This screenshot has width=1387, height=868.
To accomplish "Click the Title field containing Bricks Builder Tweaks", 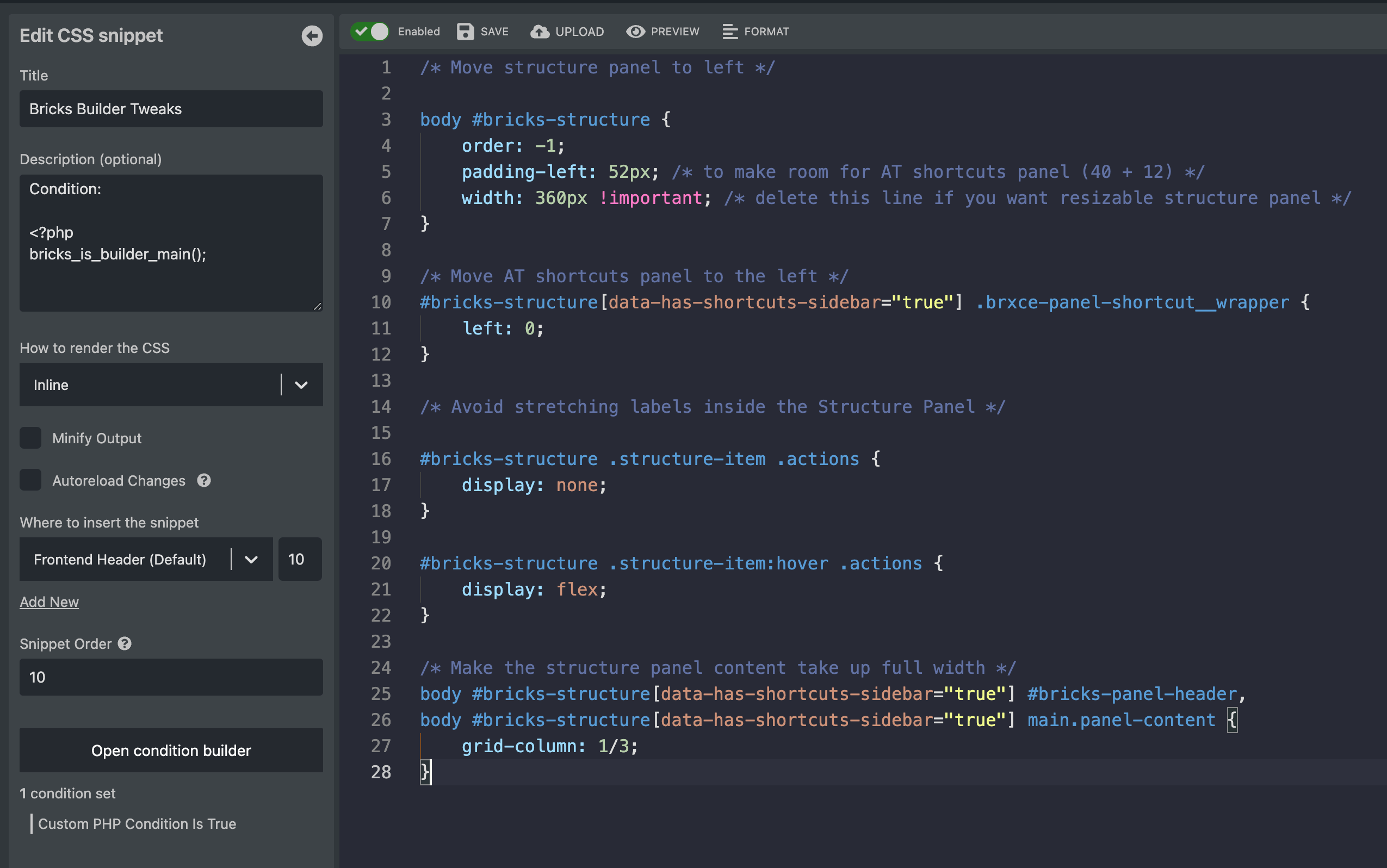I will (171, 109).
